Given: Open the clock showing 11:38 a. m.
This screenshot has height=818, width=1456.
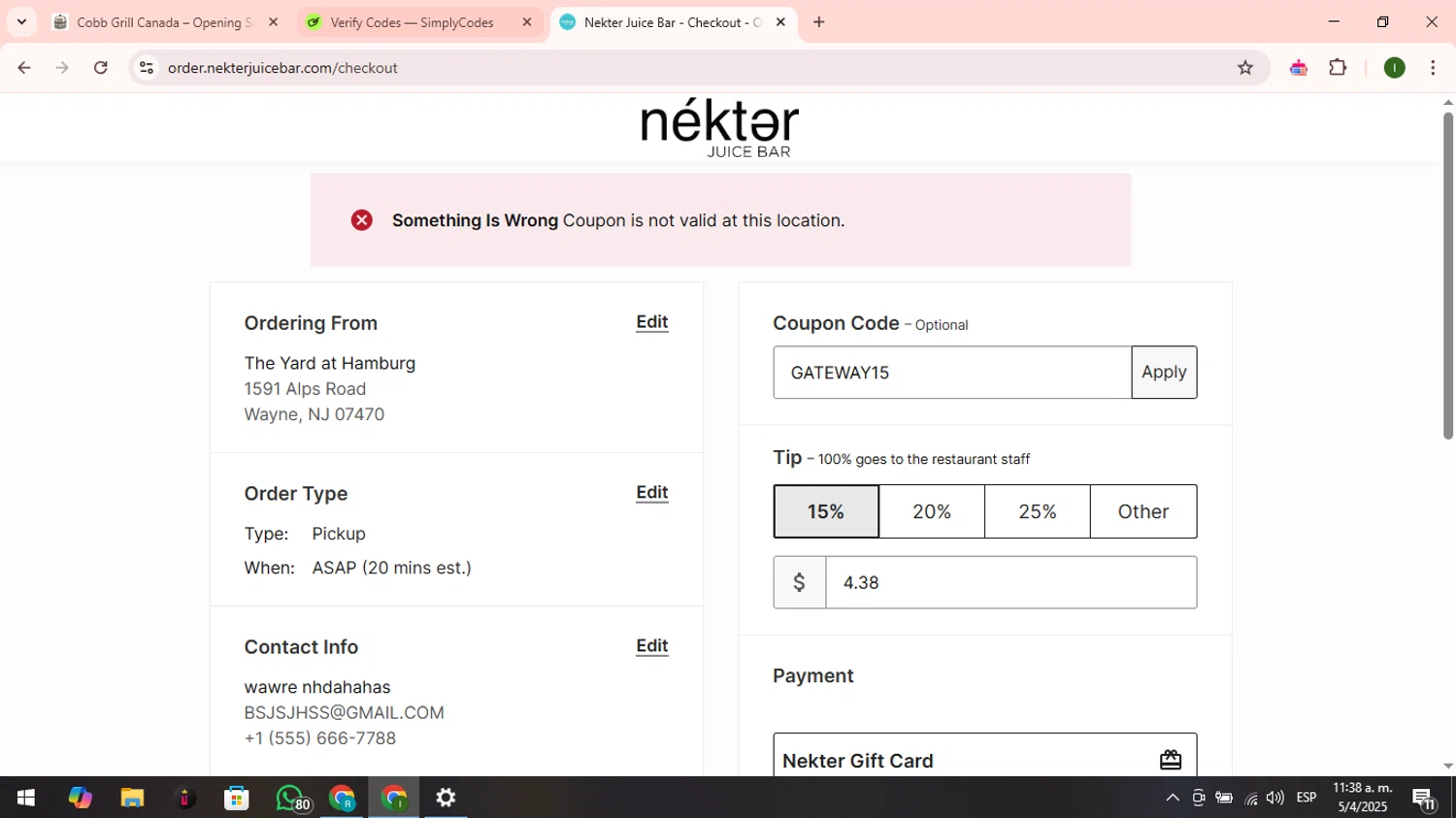Looking at the screenshot, I should pos(1363,798).
